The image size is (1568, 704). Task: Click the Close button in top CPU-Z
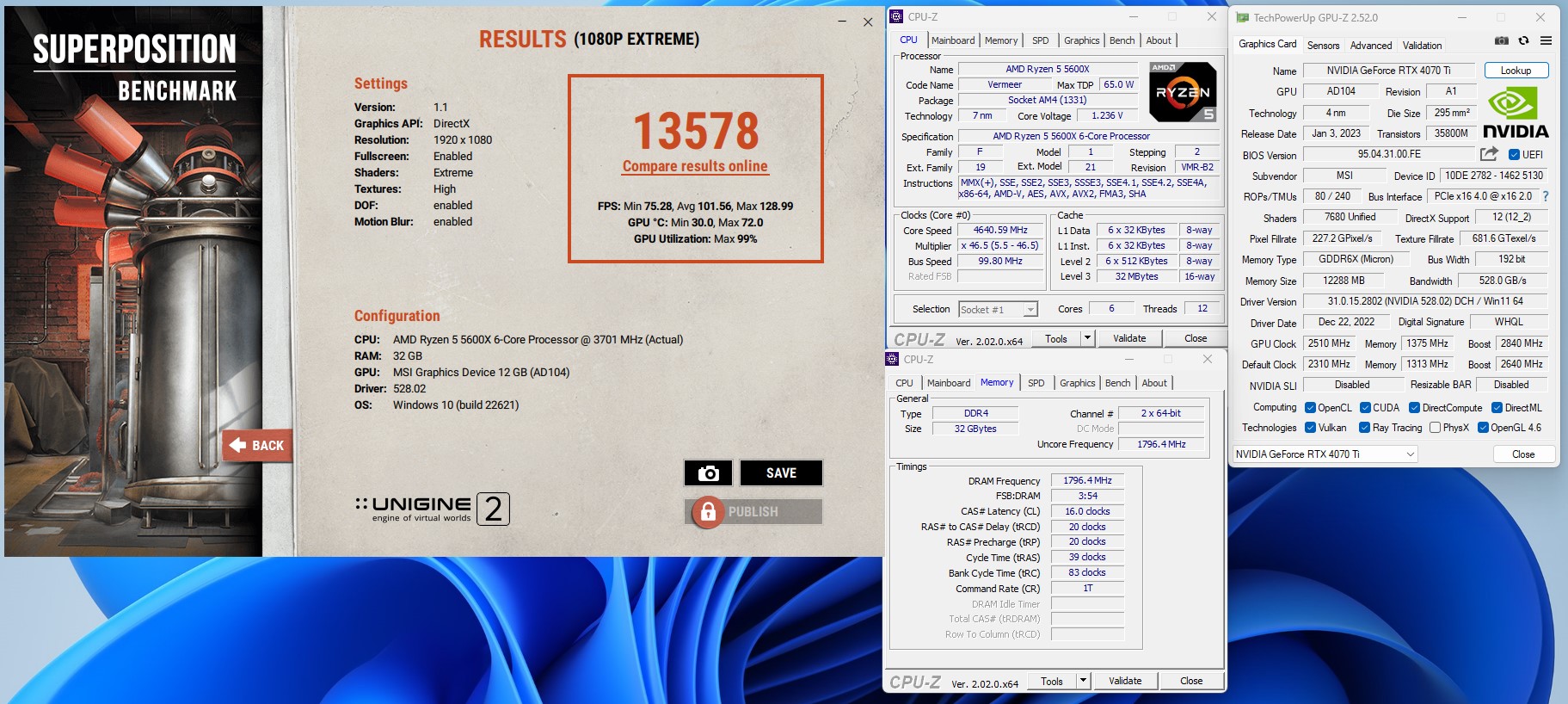pyautogui.click(x=1196, y=338)
